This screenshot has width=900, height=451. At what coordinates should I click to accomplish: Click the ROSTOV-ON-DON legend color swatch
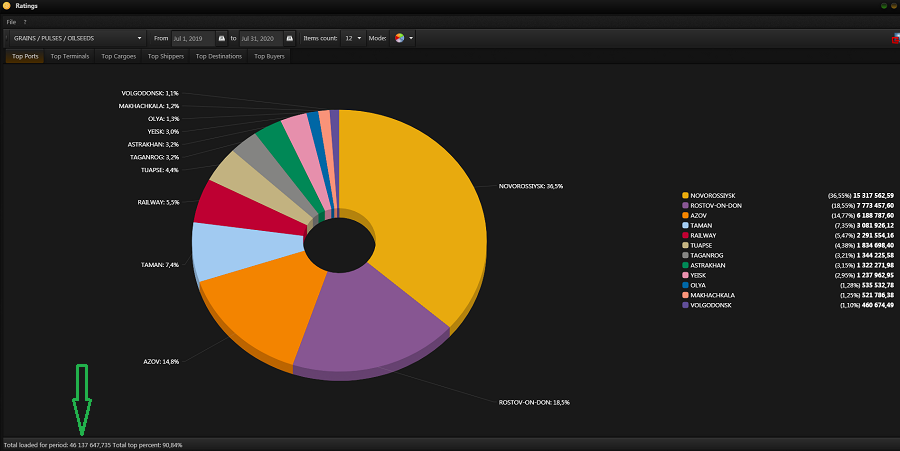click(x=685, y=205)
